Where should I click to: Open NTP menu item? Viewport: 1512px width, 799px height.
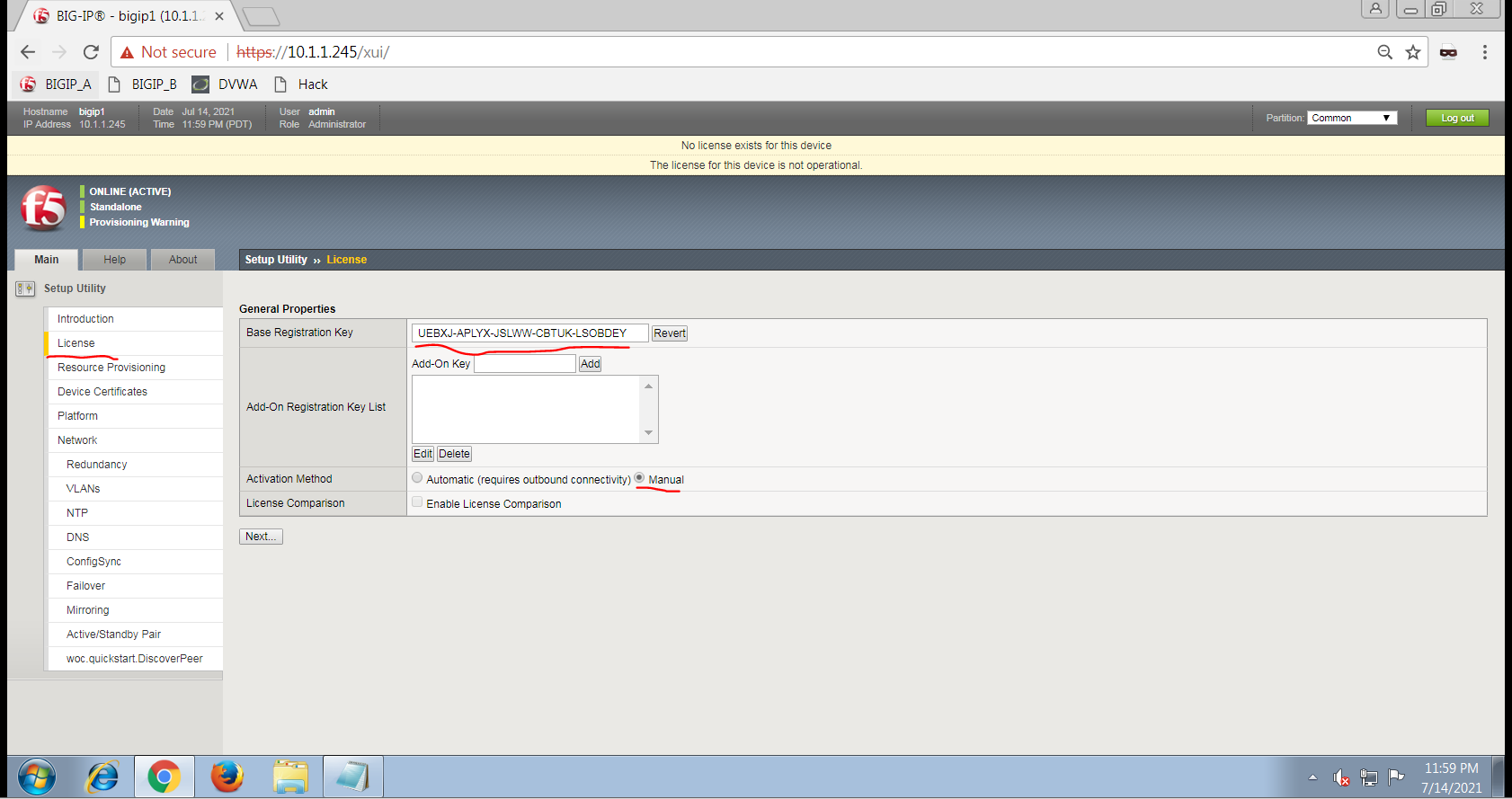coord(135,513)
